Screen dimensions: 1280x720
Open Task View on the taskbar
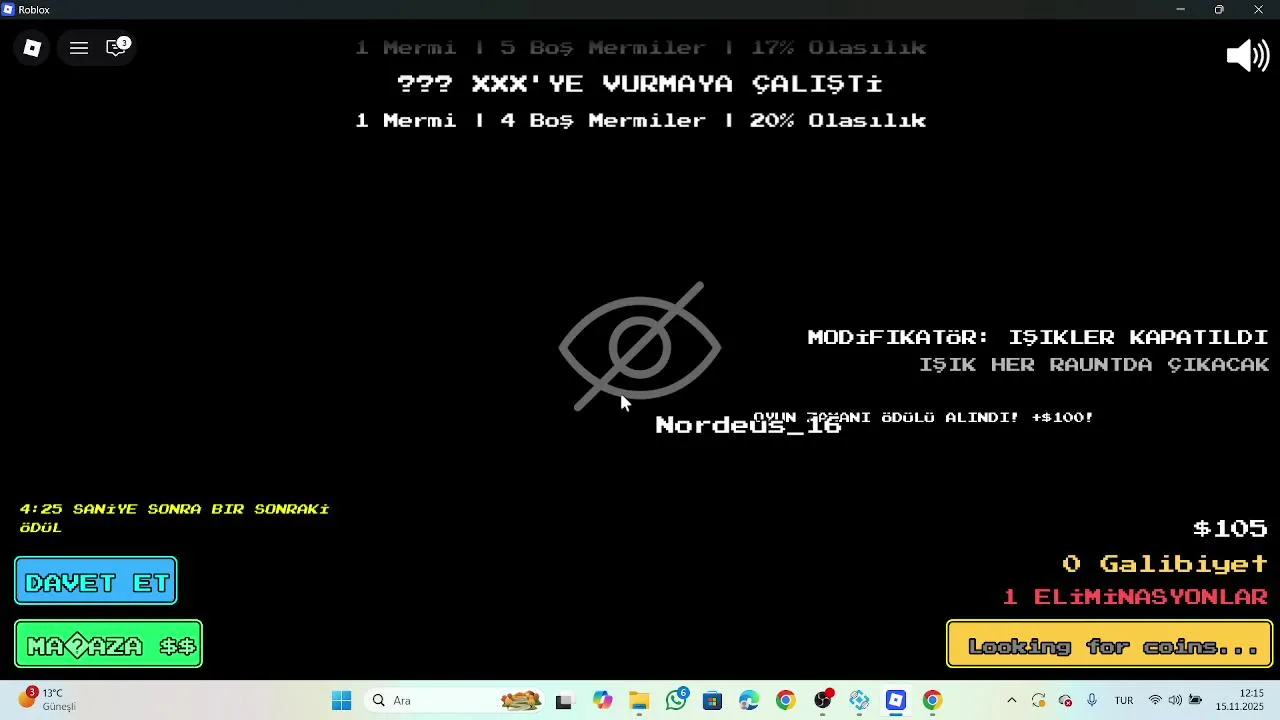tap(564, 701)
